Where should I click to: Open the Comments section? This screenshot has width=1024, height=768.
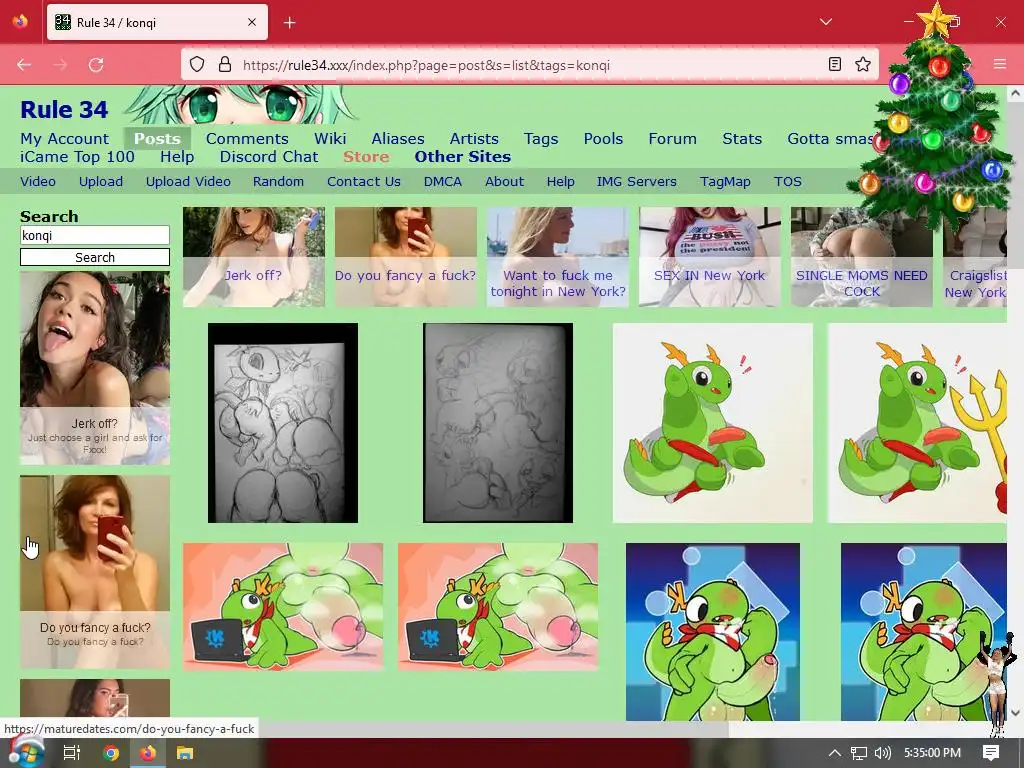pyautogui.click(x=247, y=138)
